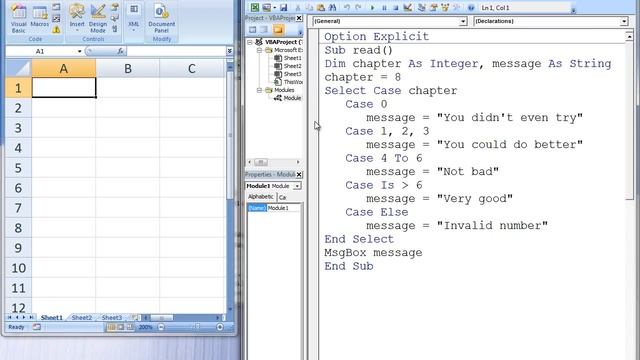Click the Cut scissors icon in VBA toolbar
This screenshot has width=640, height=360.
(x=298, y=7)
